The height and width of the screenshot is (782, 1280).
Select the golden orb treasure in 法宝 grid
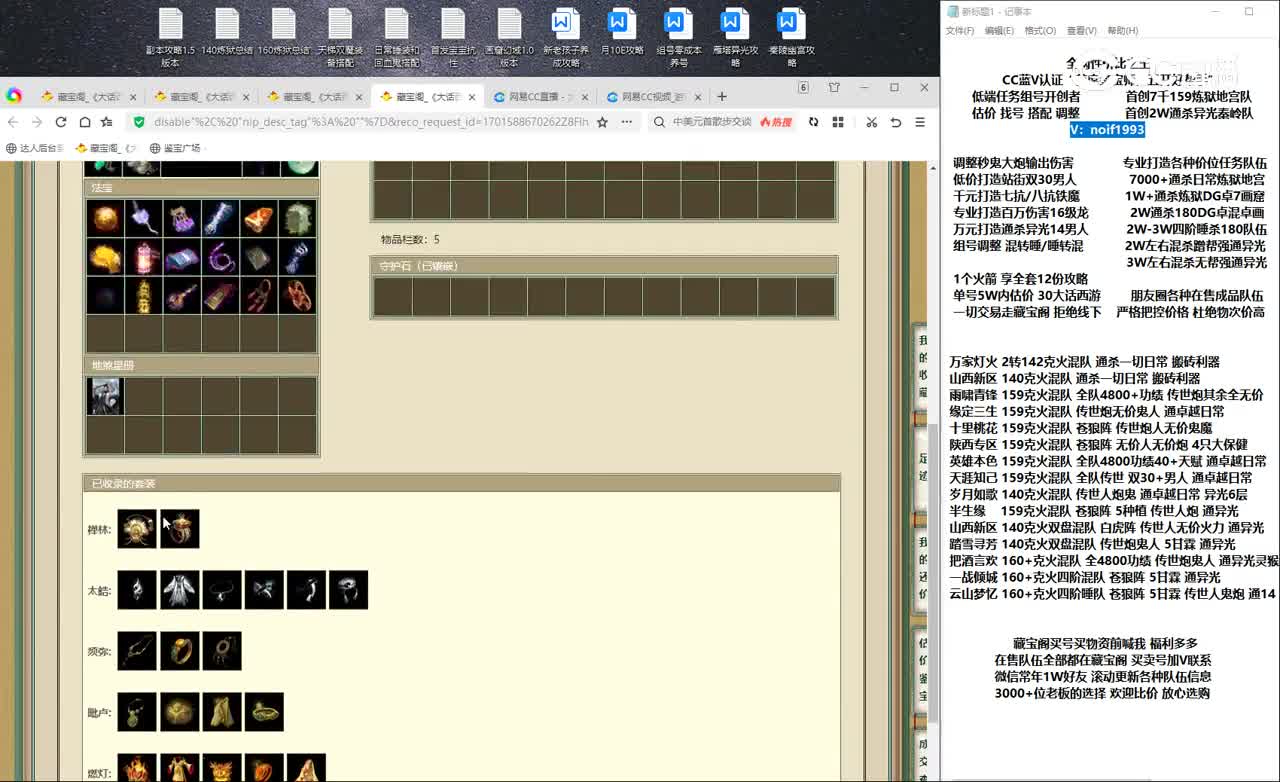pos(104,218)
